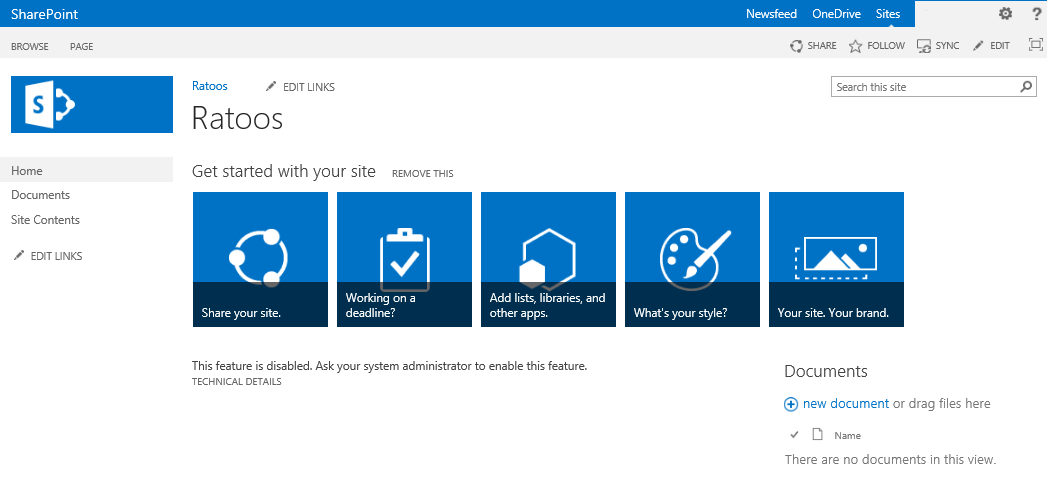Open the Share your site tile
The width and height of the screenshot is (1047, 498).
click(260, 260)
